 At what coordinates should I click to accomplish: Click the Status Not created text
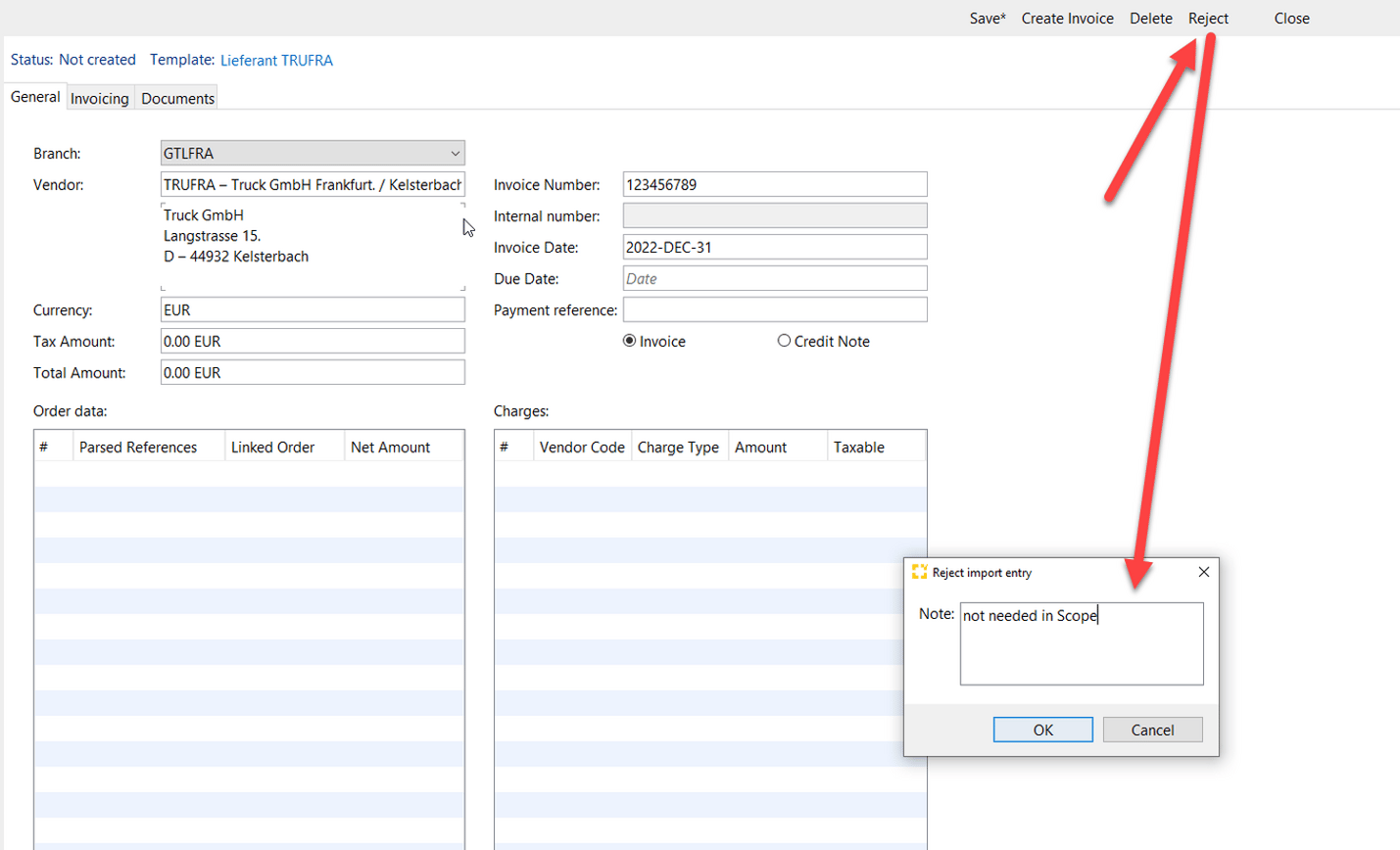point(73,60)
